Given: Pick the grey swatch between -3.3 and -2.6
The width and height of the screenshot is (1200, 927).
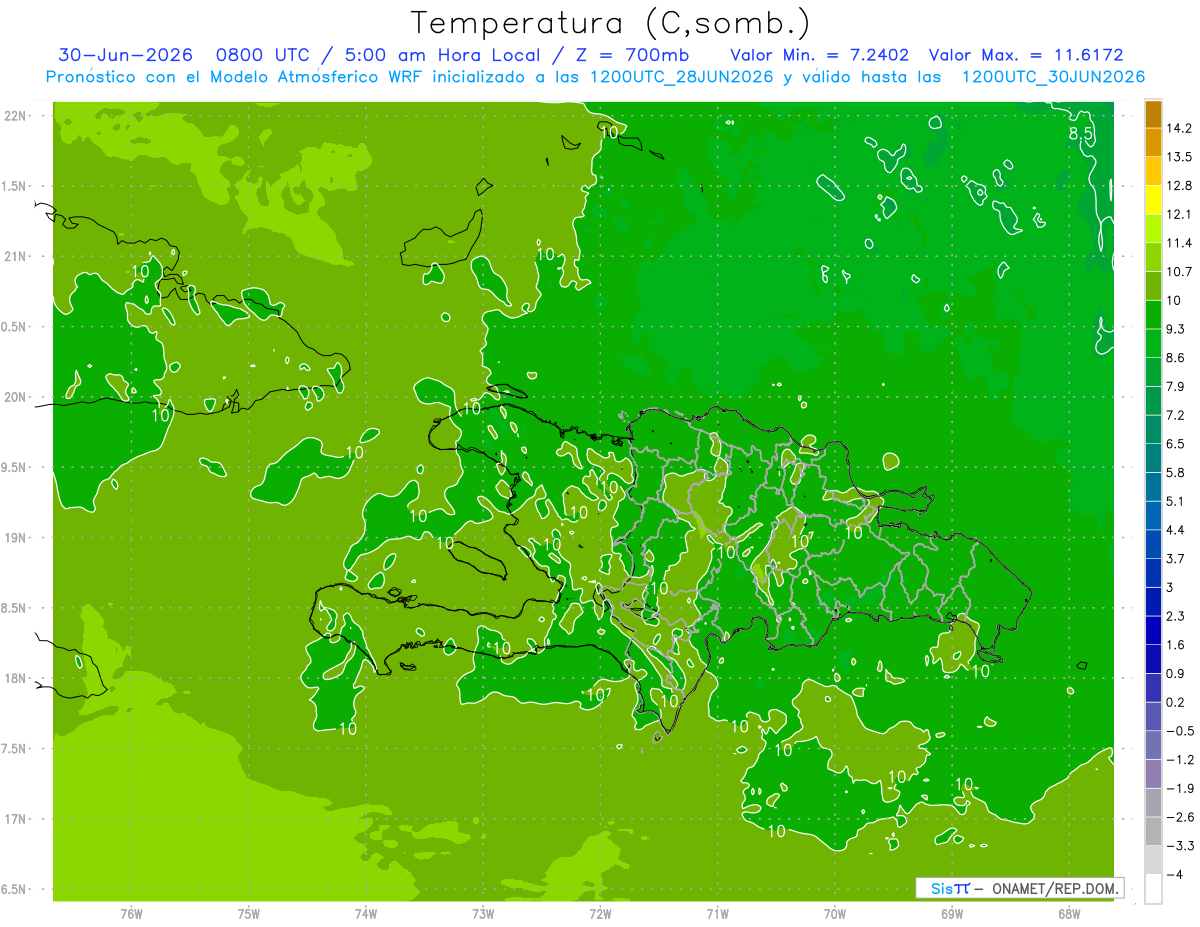Looking at the screenshot, I should pyautogui.click(x=1153, y=831).
